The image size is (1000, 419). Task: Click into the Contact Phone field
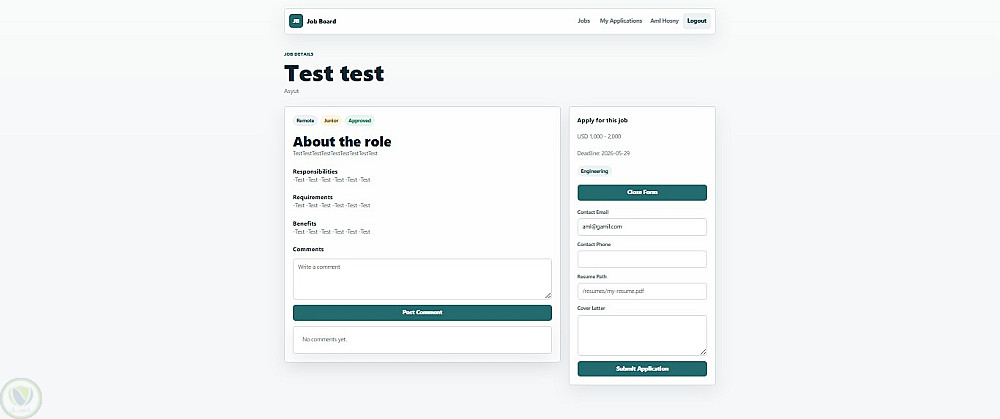[642, 259]
